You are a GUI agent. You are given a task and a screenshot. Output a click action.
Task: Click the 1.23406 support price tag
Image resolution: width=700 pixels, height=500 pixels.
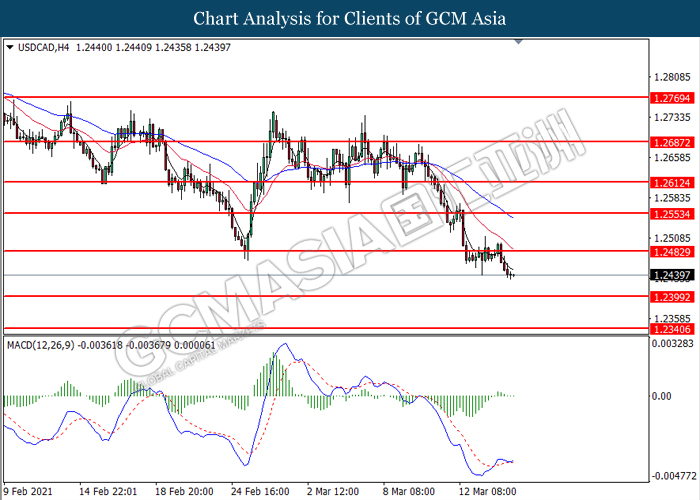tap(667, 328)
